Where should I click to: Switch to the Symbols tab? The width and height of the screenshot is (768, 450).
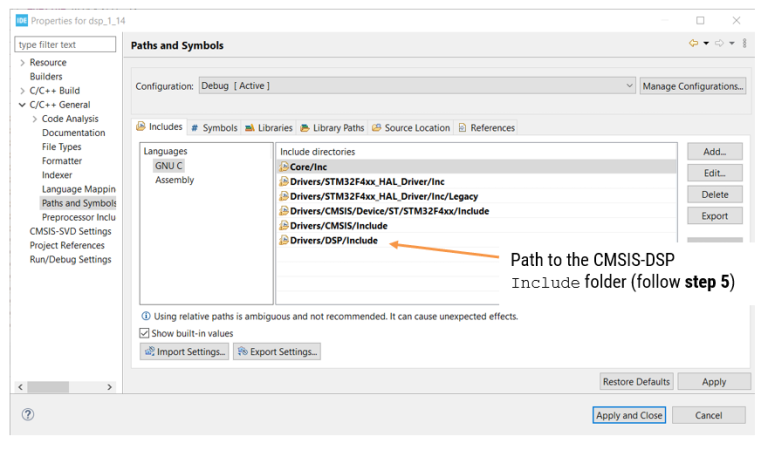(214, 128)
